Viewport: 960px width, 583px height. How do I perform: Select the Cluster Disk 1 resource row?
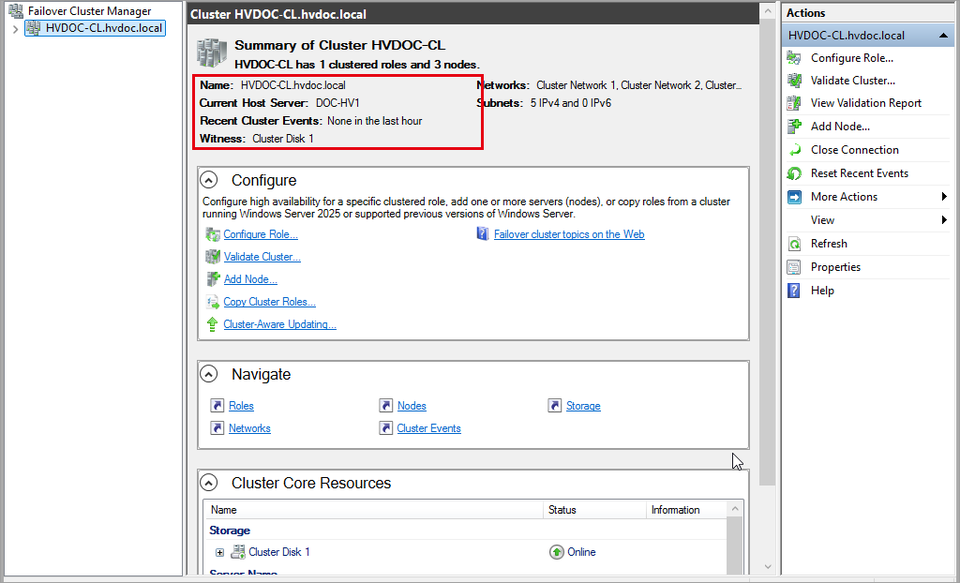coord(466,552)
